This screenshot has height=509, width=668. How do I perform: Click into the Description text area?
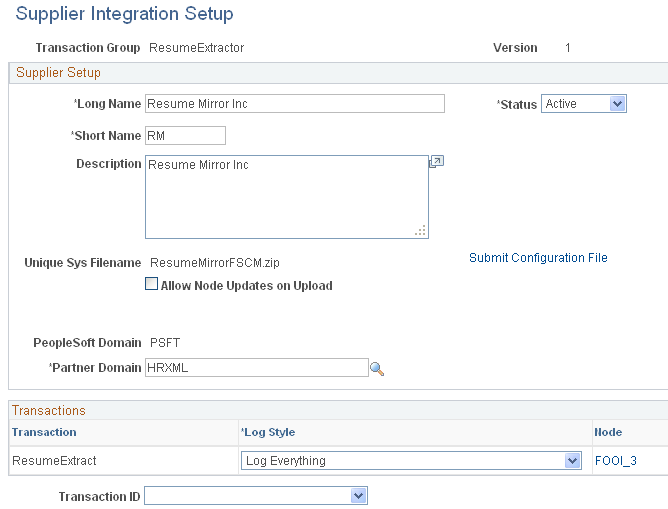coord(287,197)
